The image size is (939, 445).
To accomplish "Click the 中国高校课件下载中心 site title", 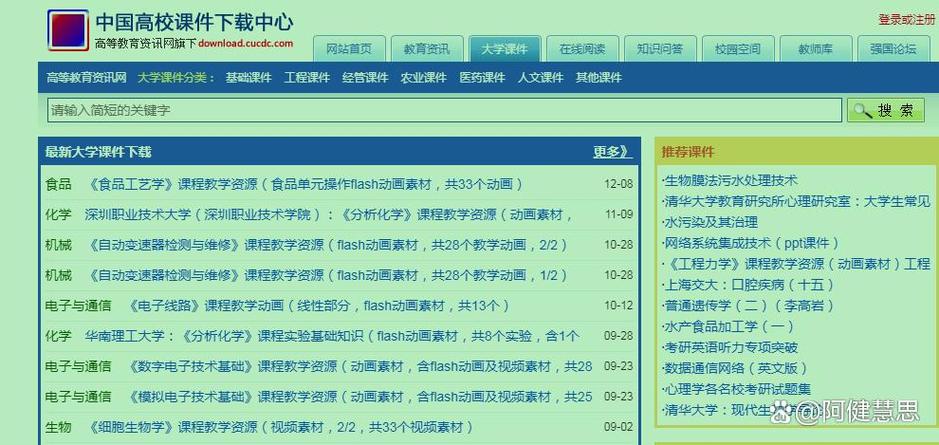I will point(195,22).
